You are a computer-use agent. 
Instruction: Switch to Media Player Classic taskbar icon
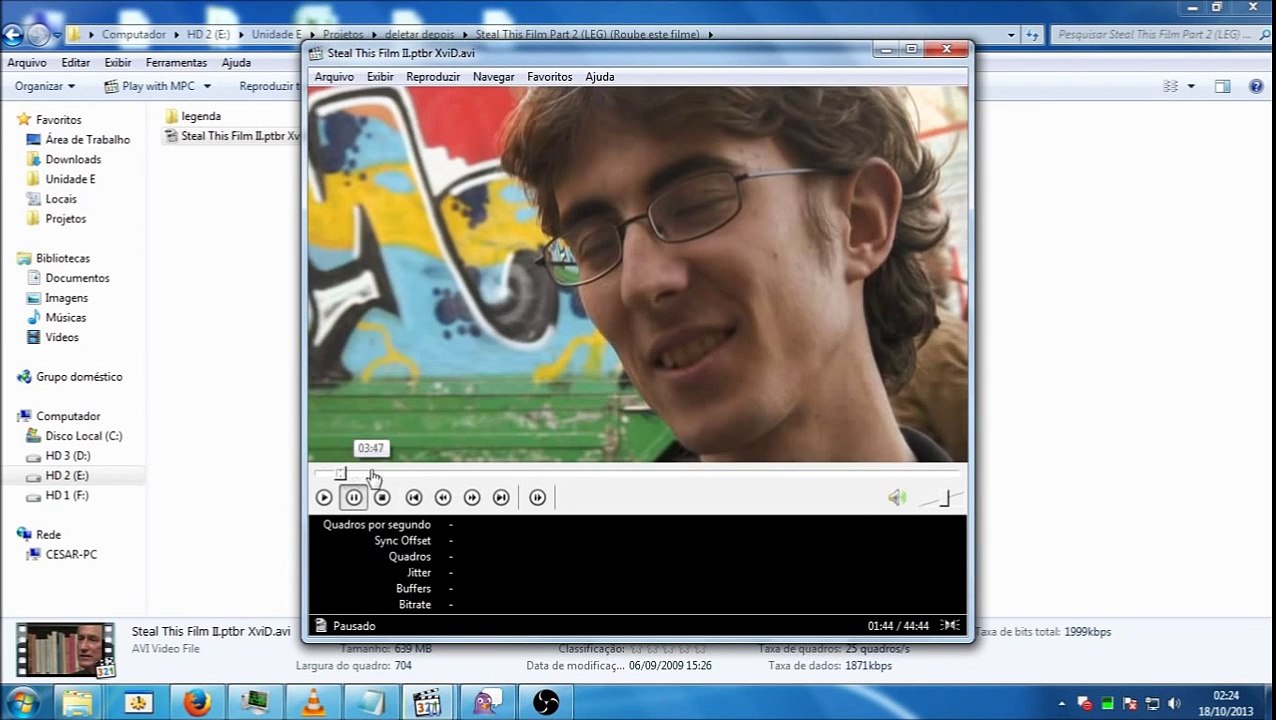pyautogui.click(x=428, y=703)
